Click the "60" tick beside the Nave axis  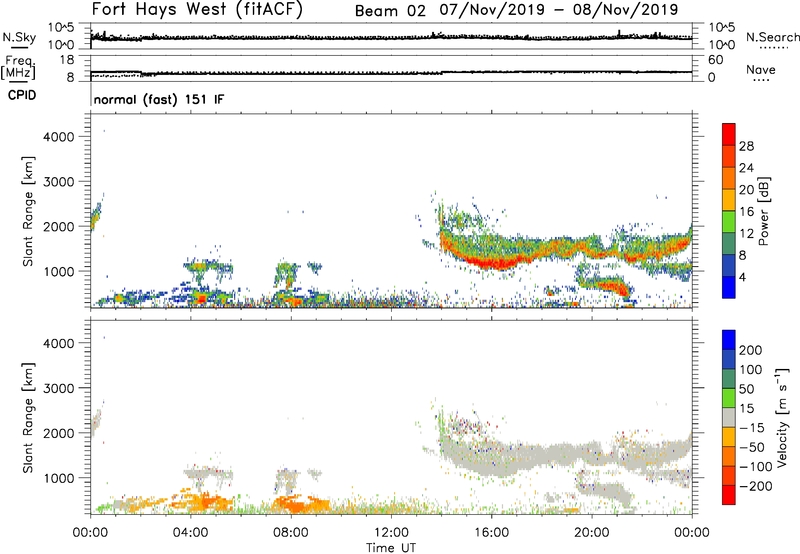pyautogui.click(x=716, y=60)
